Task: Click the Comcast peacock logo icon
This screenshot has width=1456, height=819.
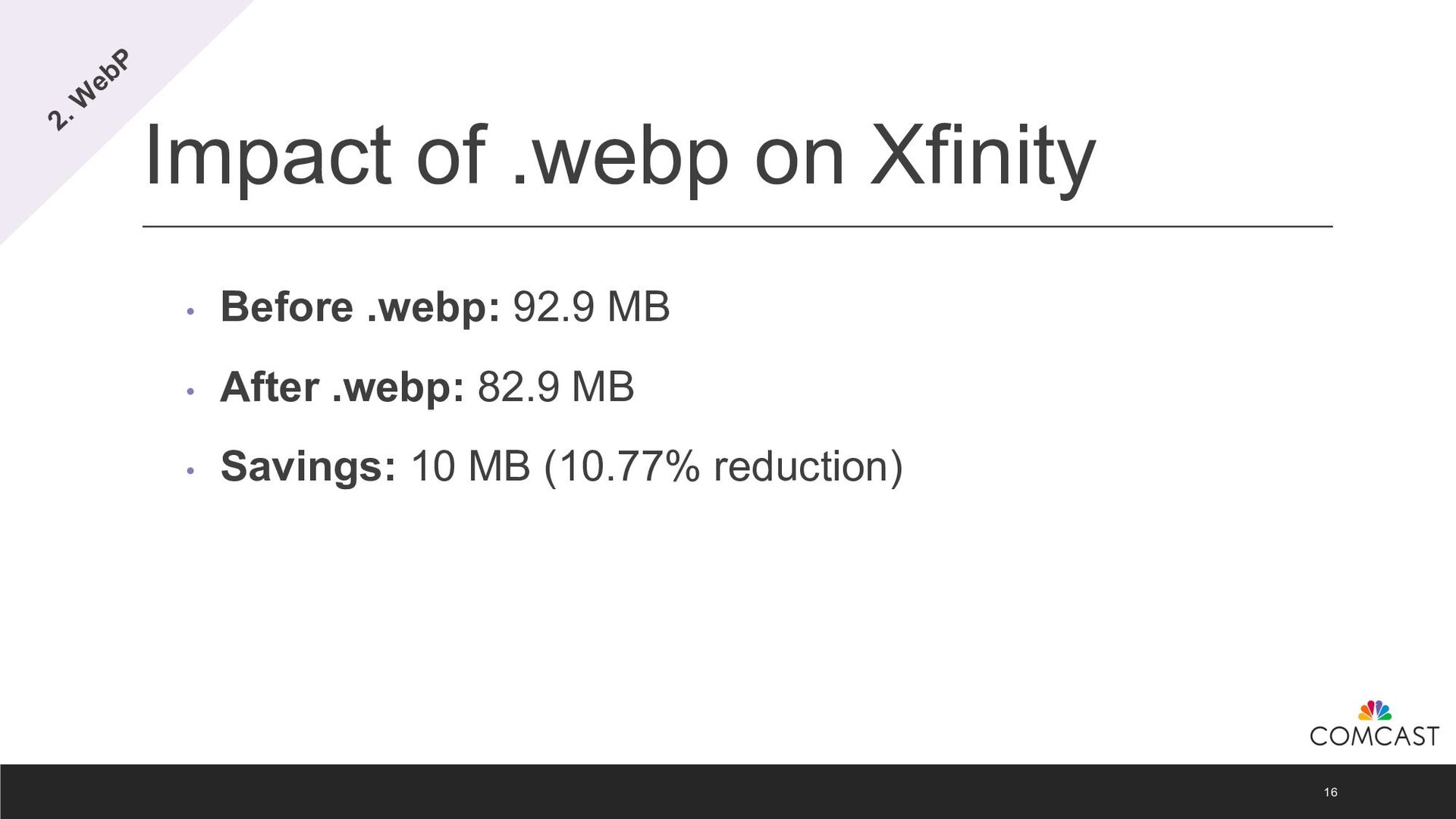Action: coord(1375,711)
